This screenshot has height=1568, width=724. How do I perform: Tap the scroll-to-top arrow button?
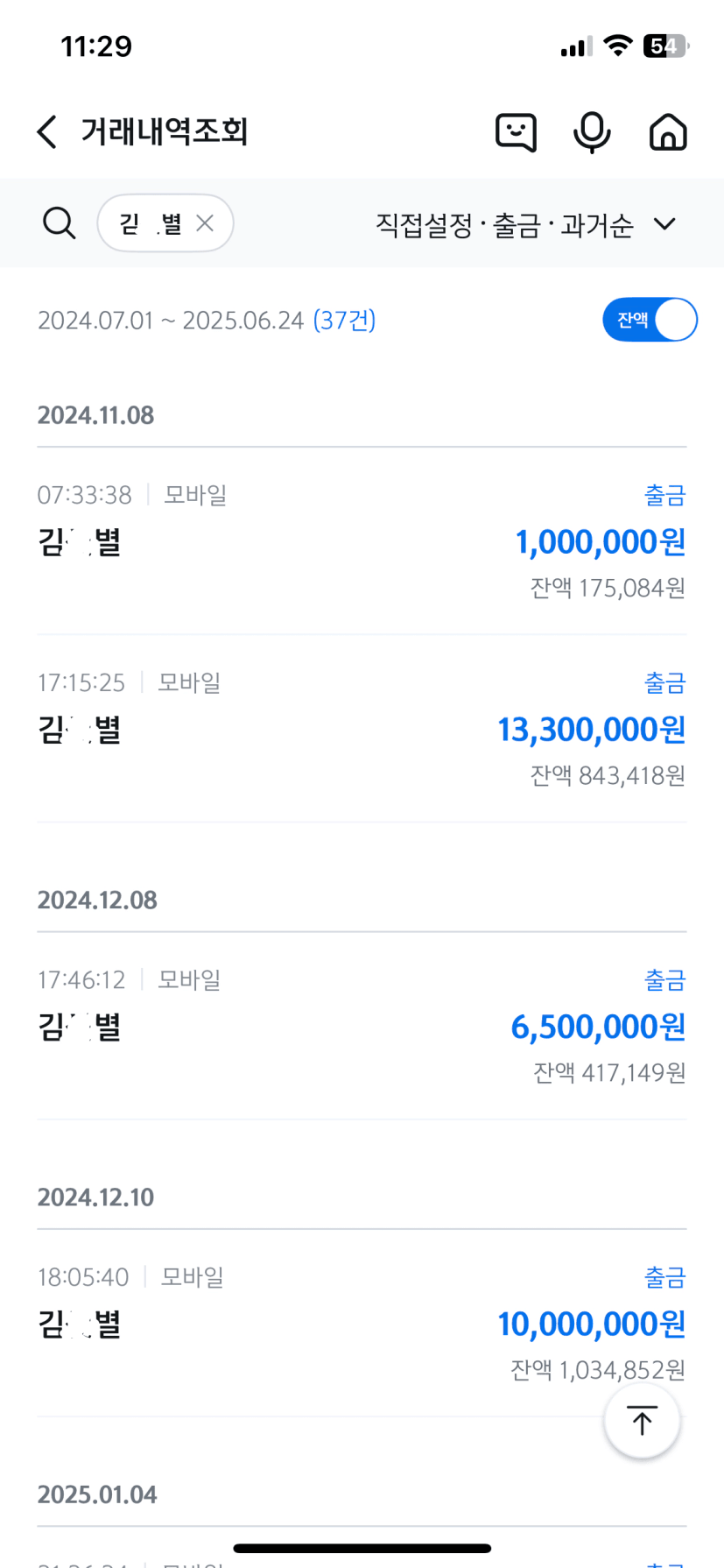(642, 1421)
